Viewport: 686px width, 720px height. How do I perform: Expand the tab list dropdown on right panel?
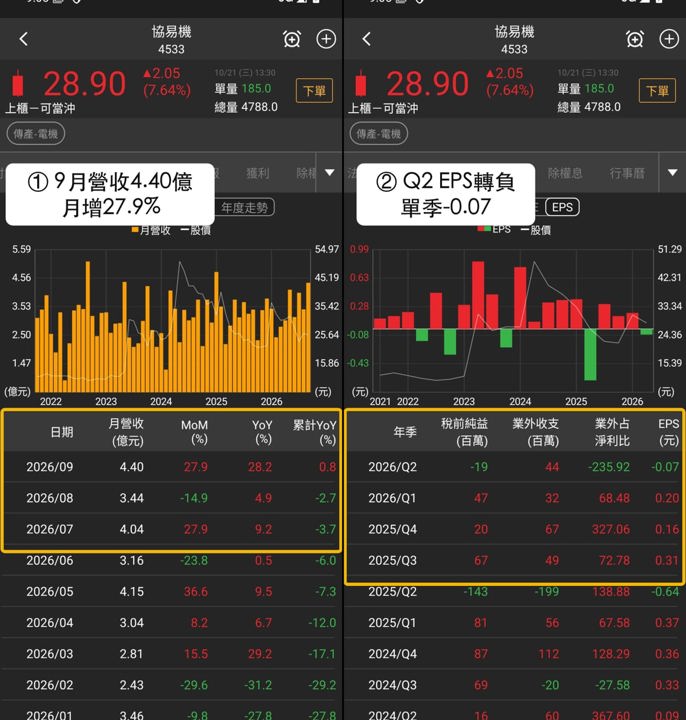tap(673, 173)
